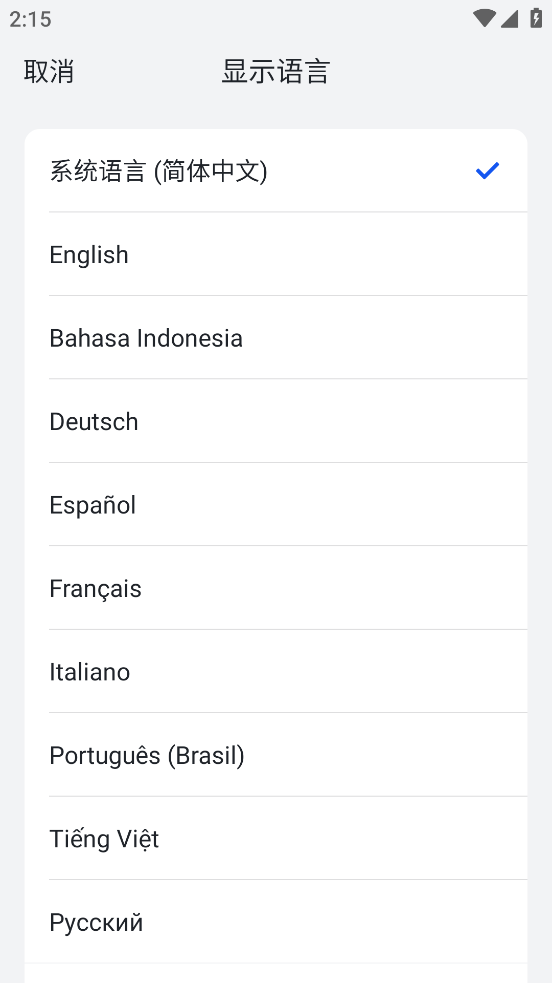This screenshot has height=983, width=552.
Task: Select Italiano language option
Action: tap(276, 671)
